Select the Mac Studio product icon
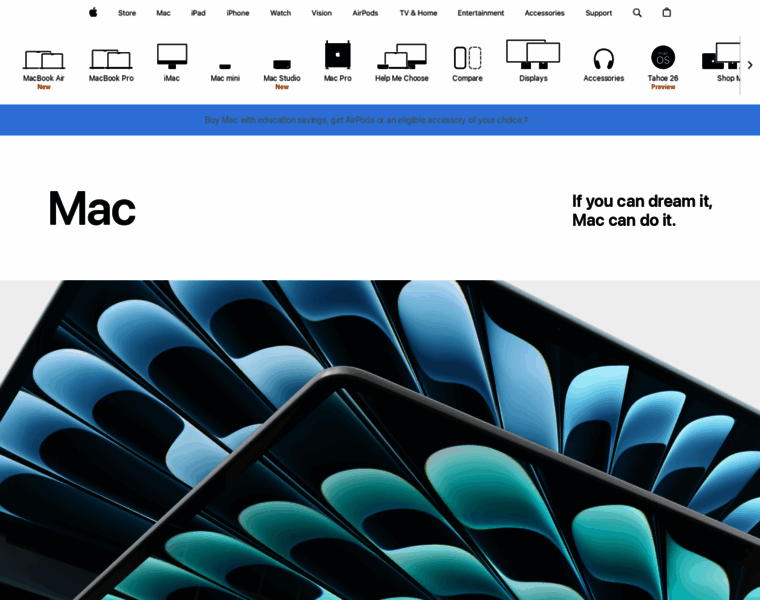The height and width of the screenshot is (600, 760). point(282,64)
